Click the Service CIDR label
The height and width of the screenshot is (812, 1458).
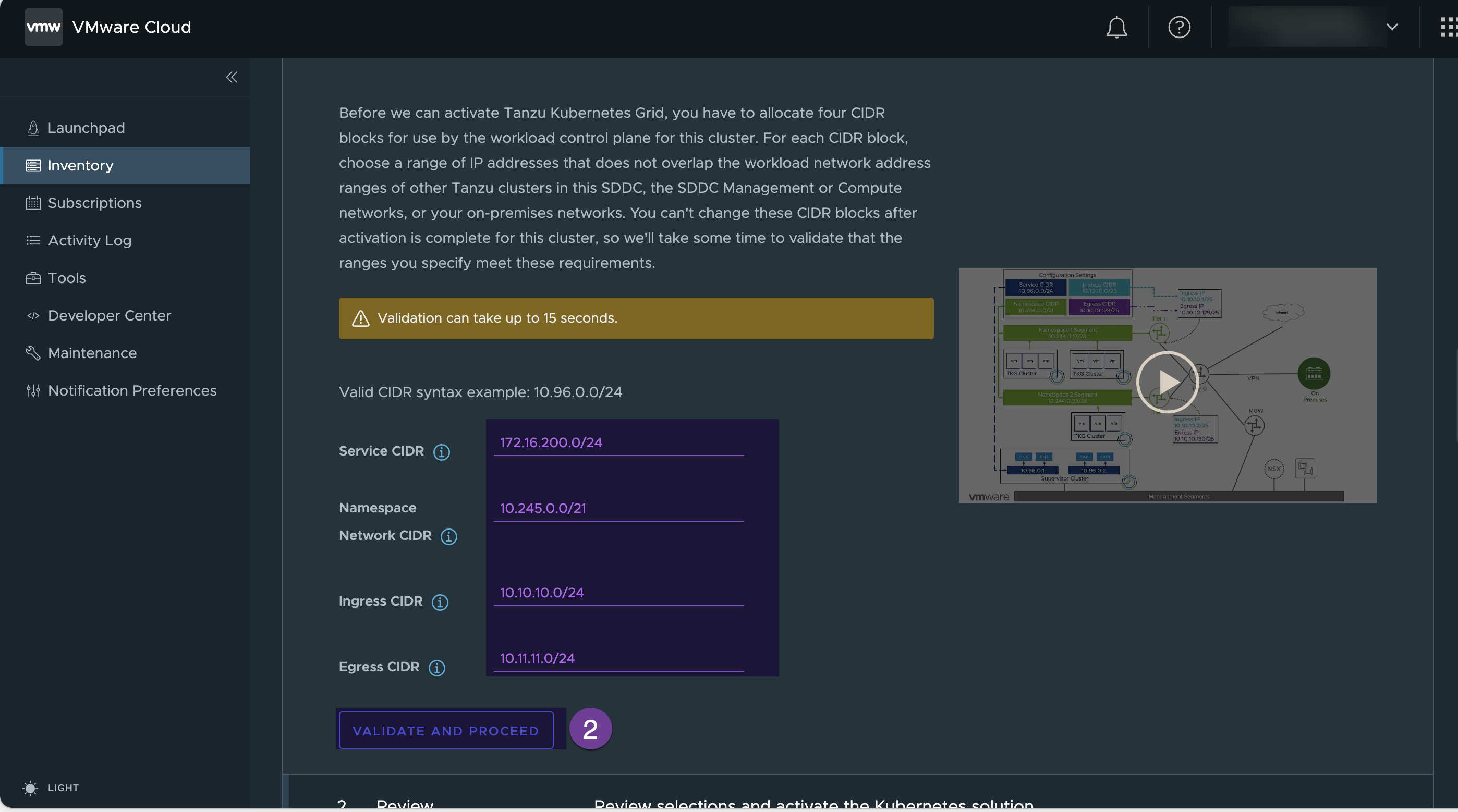(382, 451)
